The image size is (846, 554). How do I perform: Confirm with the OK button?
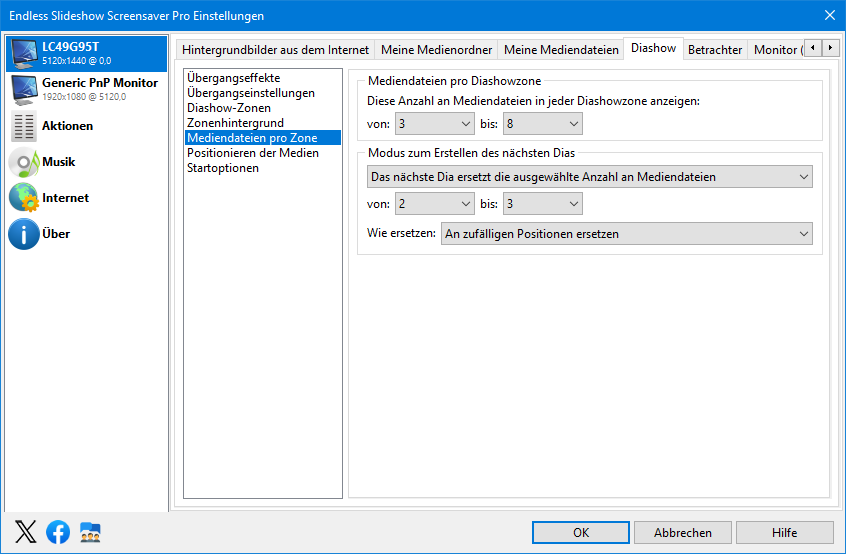[581, 532]
